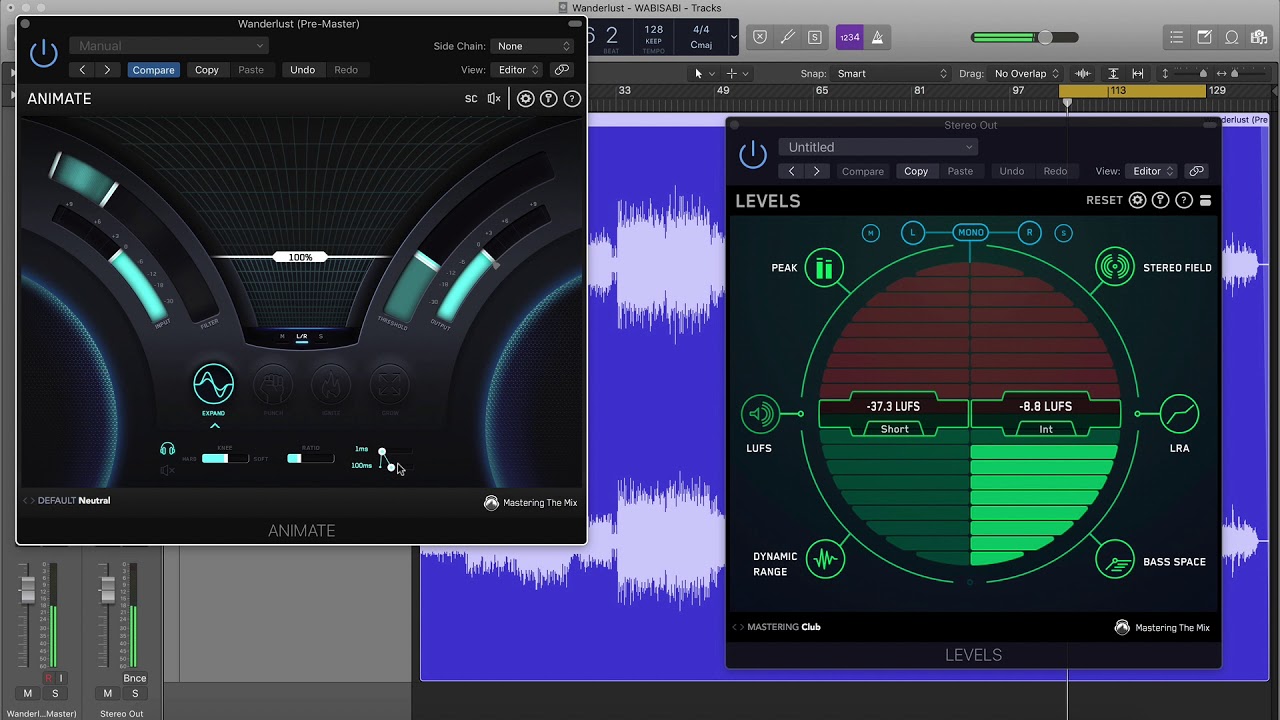This screenshot has width=1280, height=720.
Task: Click the tuner icon in Logic toolbar
Action: coord(787,37)
